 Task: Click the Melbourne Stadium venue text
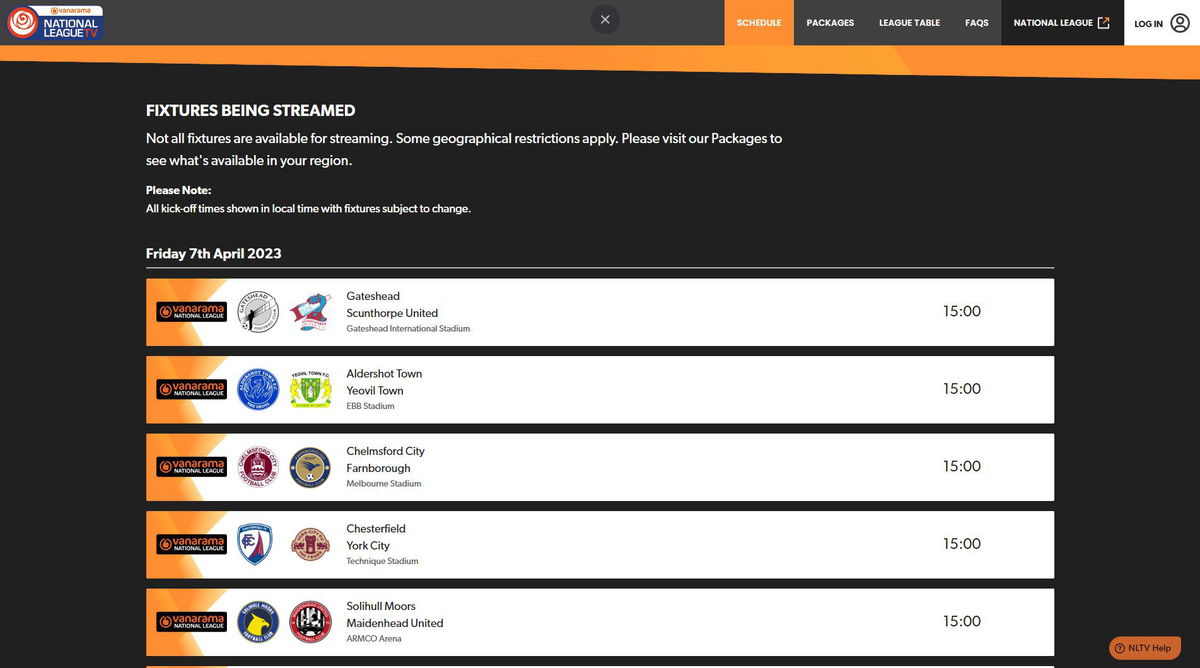(384, 484)
